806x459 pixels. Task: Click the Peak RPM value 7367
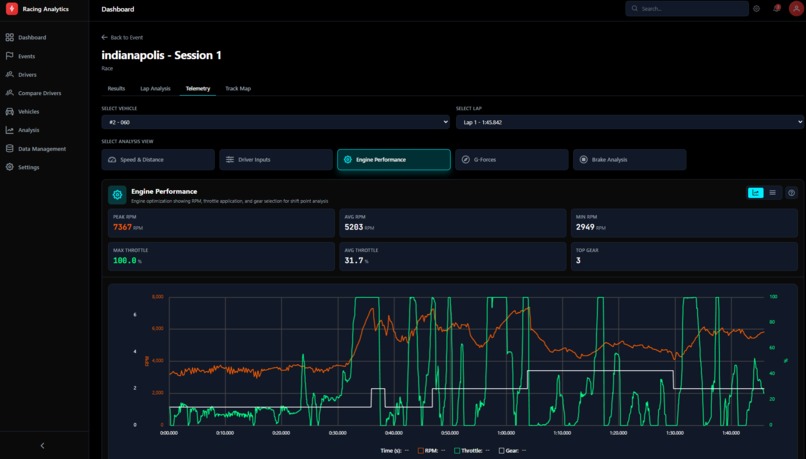click(122, 227)
